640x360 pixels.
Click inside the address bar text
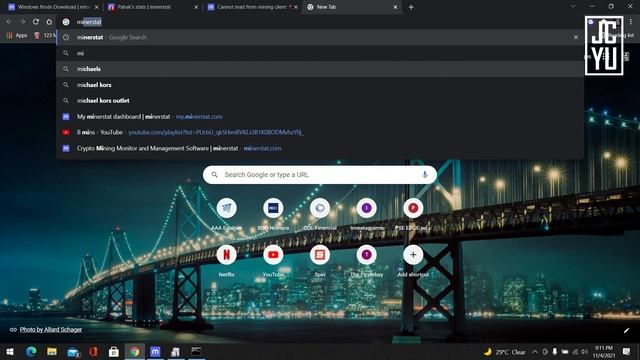point(89,22)
